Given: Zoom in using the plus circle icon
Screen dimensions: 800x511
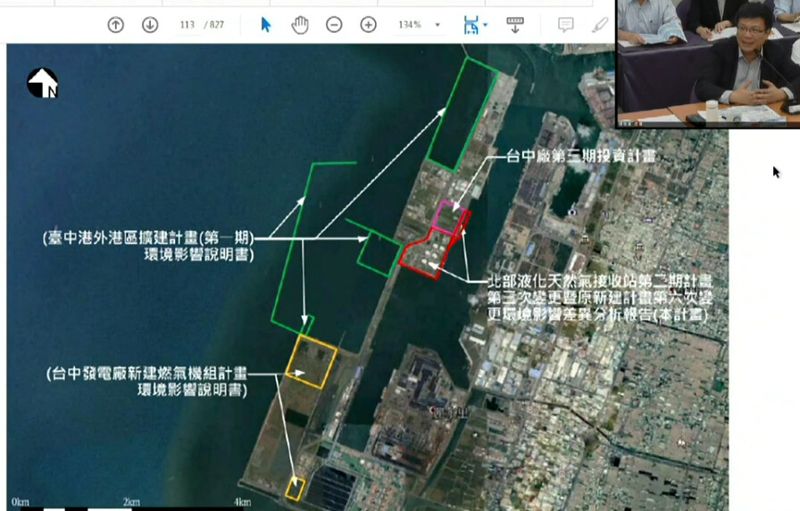Looking at the screenshot, I should coord(368,24).
